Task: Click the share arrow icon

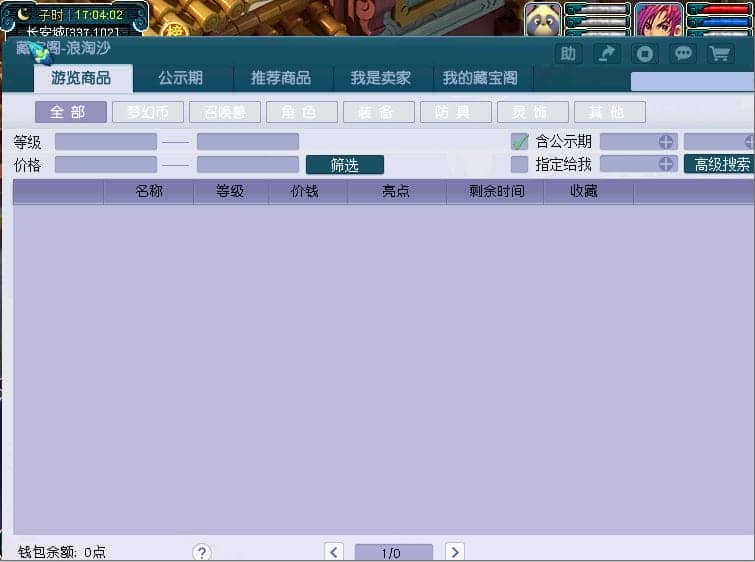Action: click(607, 54)
